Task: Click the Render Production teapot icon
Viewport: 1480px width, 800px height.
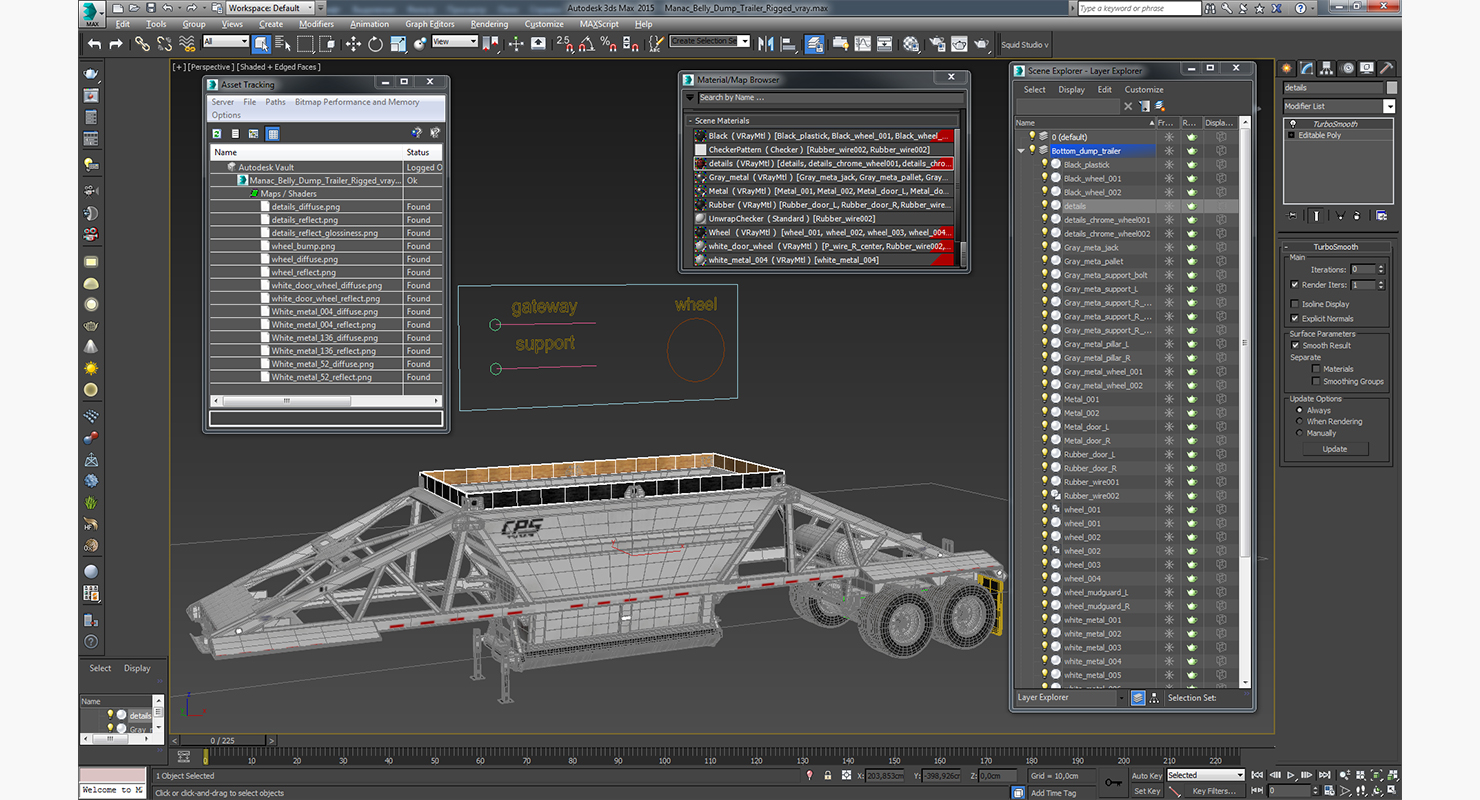Action: pyautogui.click(x=982, y=44)
